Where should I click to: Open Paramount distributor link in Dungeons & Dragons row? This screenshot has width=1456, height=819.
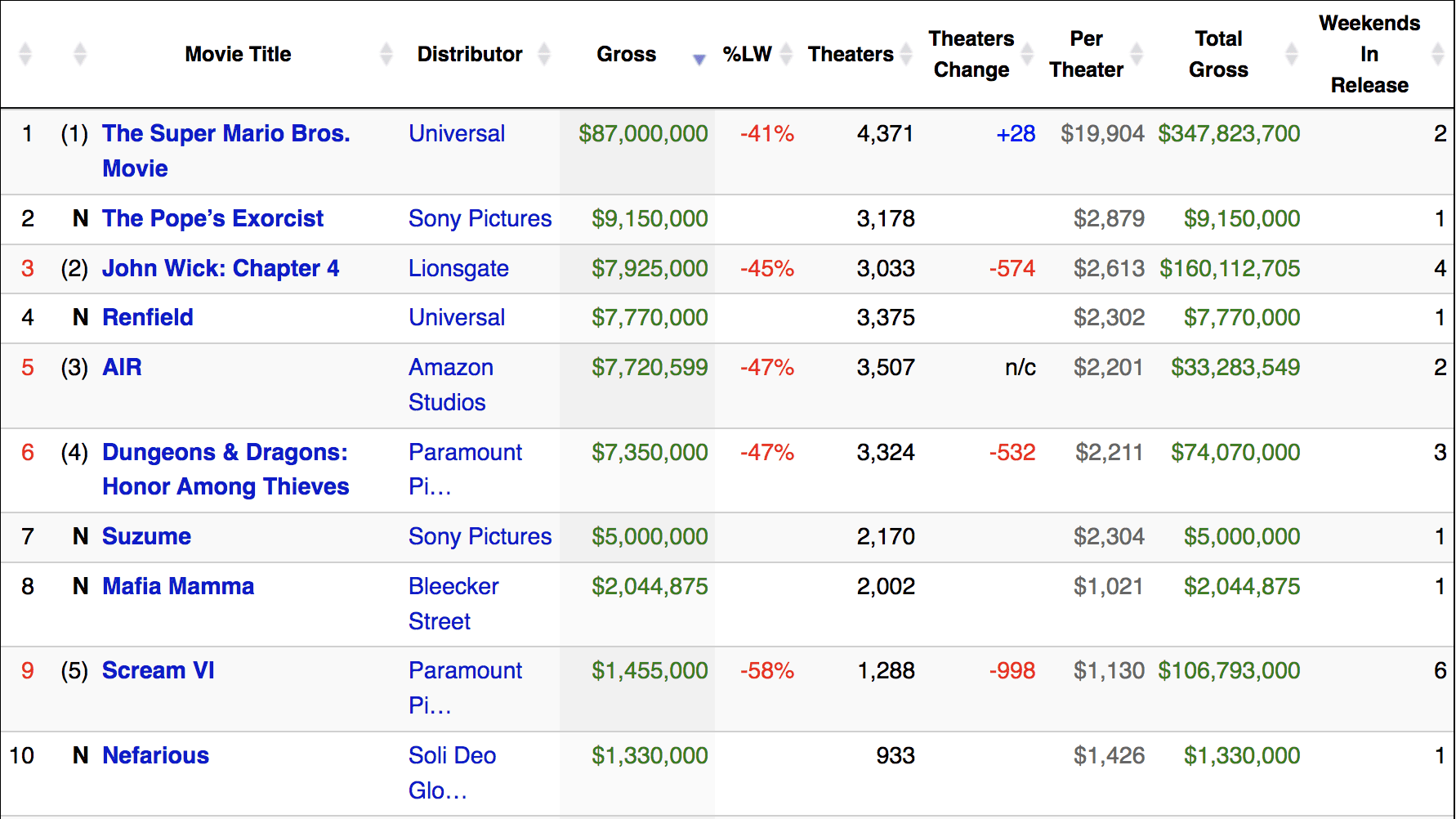tap(466, 469)
